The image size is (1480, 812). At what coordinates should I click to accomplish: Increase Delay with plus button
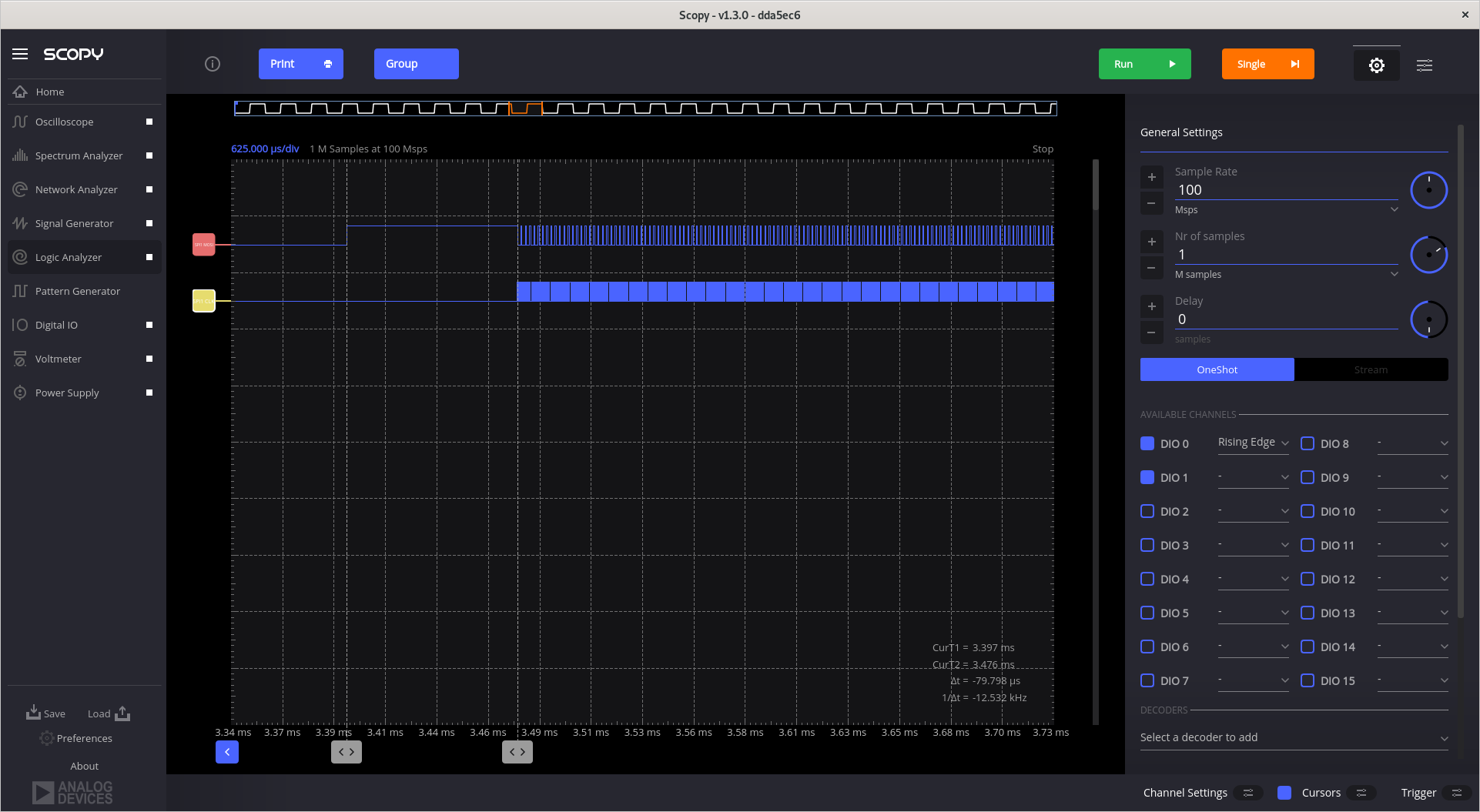1151,306
